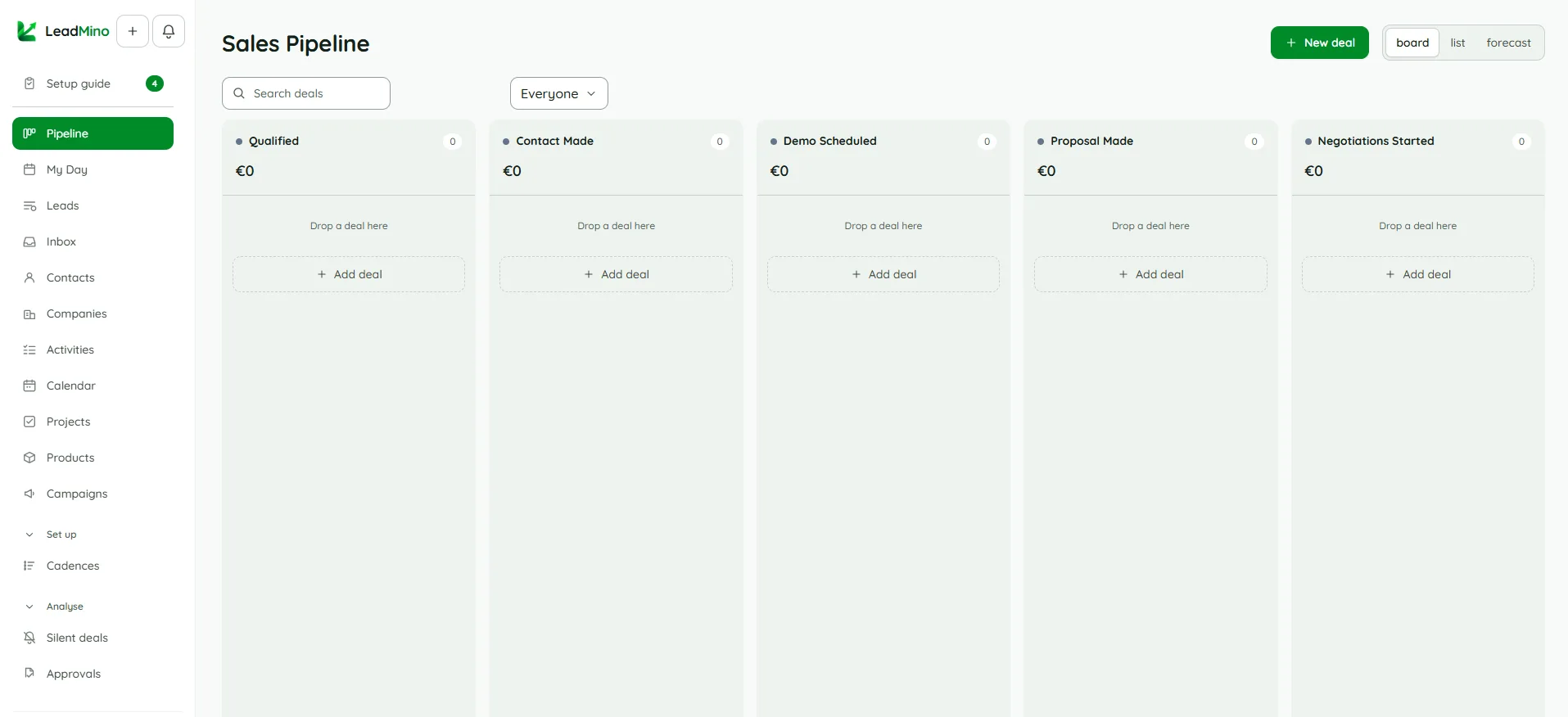Click the Qualified column title
Image resolution: width=1568 pixels, height=717 pixels.
273,141
